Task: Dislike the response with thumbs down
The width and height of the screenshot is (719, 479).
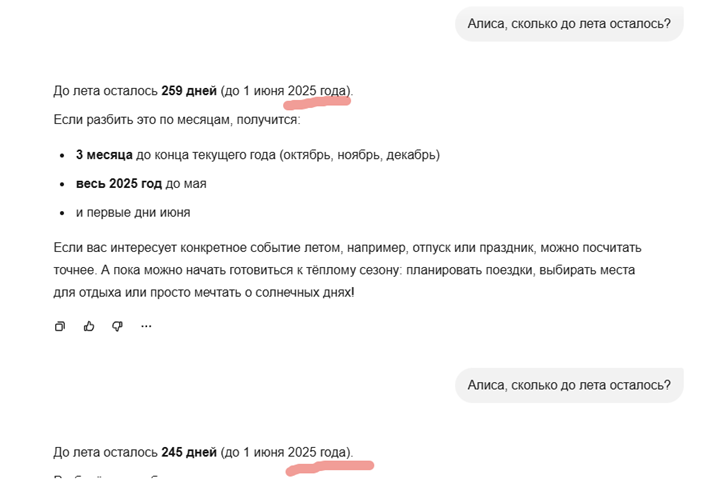Action: tap(117, 326)
